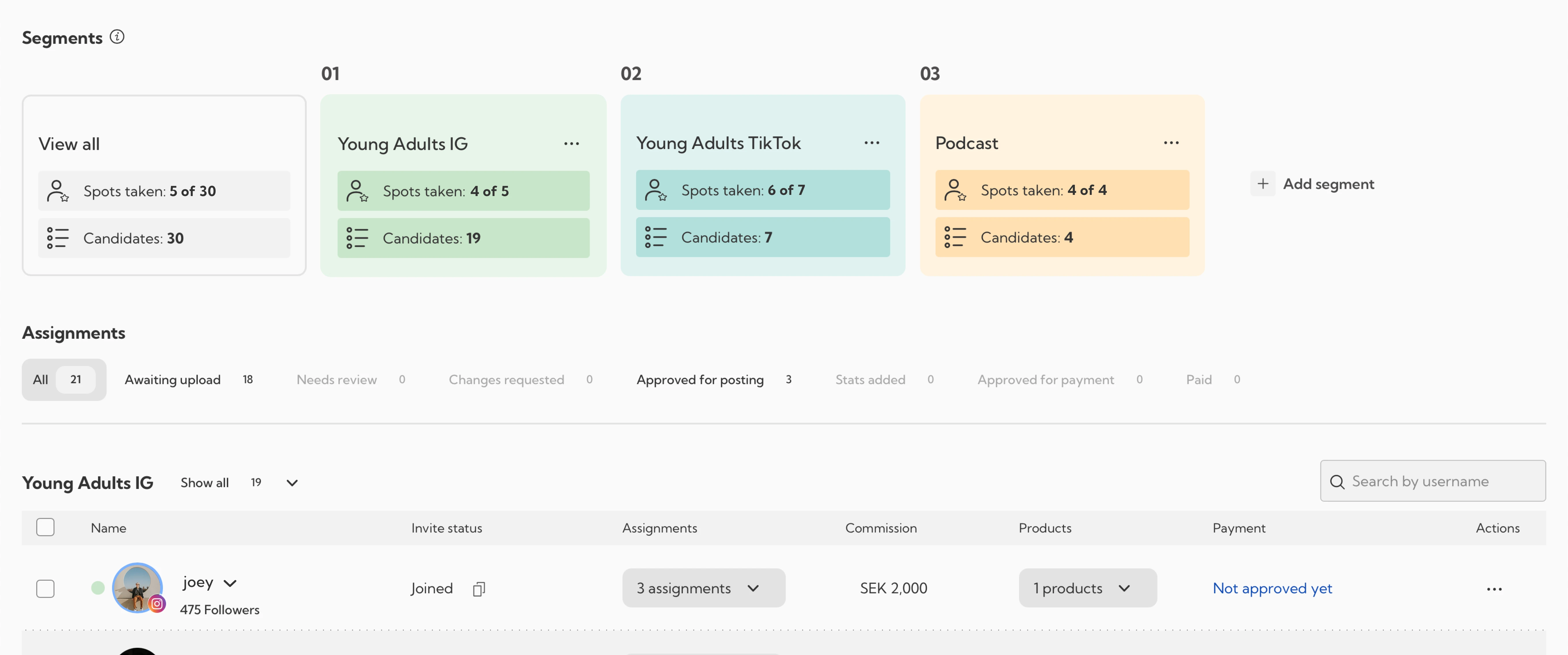1568x655 pixels.
Task: Click joey's Instagram badge icon
Action: pyautogui.click(x=157, y=604)
